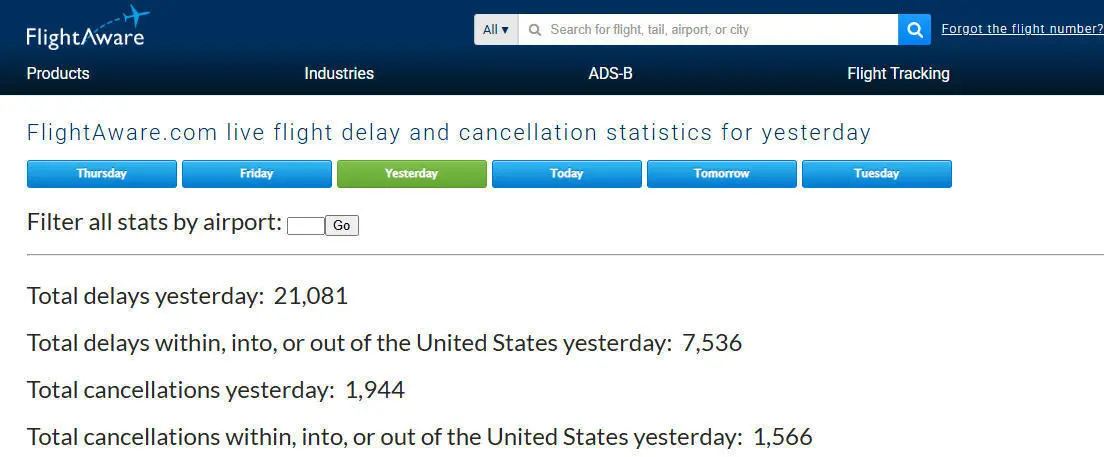Show Tuesday's cancellation statistics
1104x457 pixels.
877,174
